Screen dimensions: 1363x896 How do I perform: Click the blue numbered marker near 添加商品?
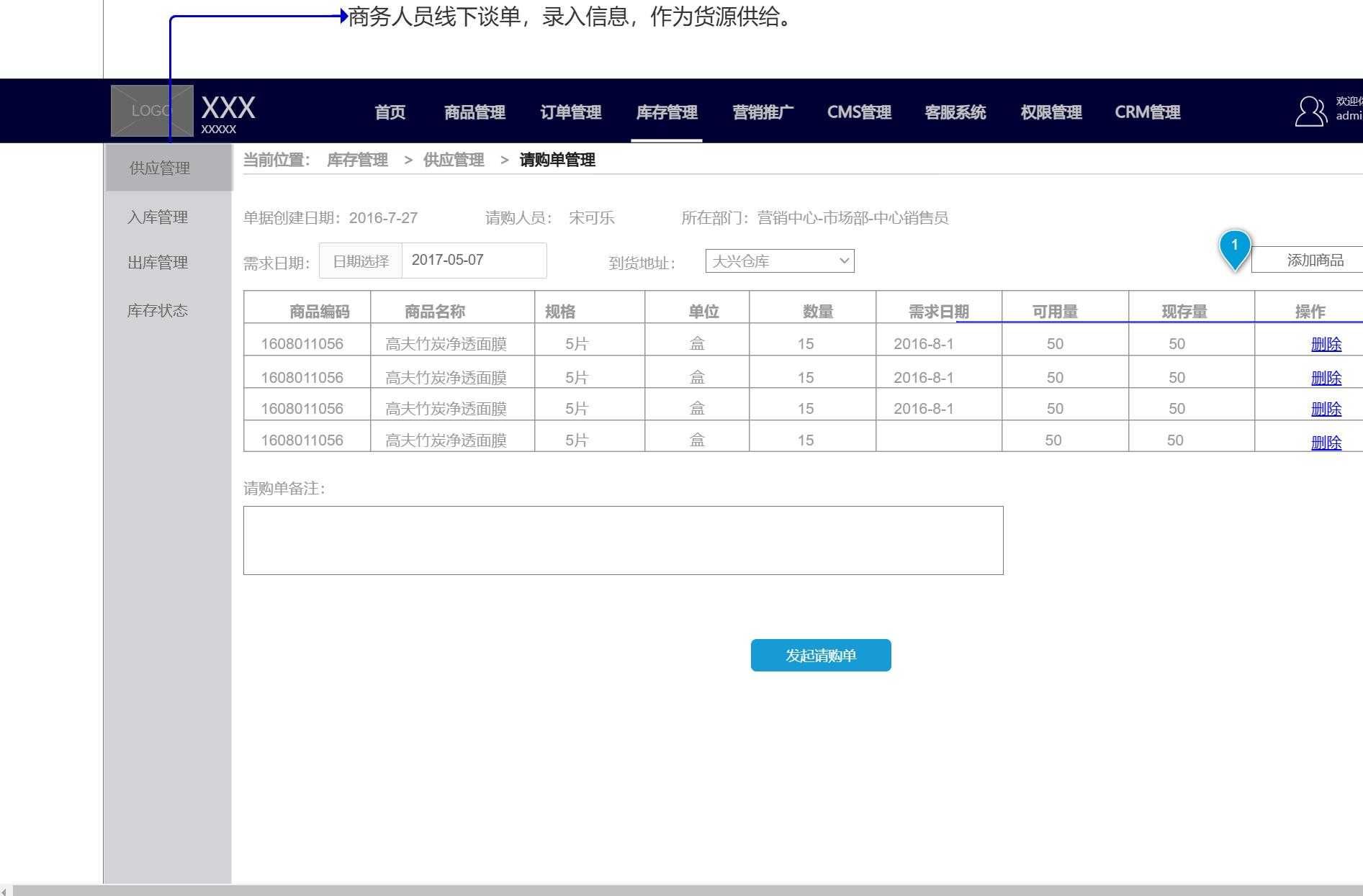[x=1234, y=248]
